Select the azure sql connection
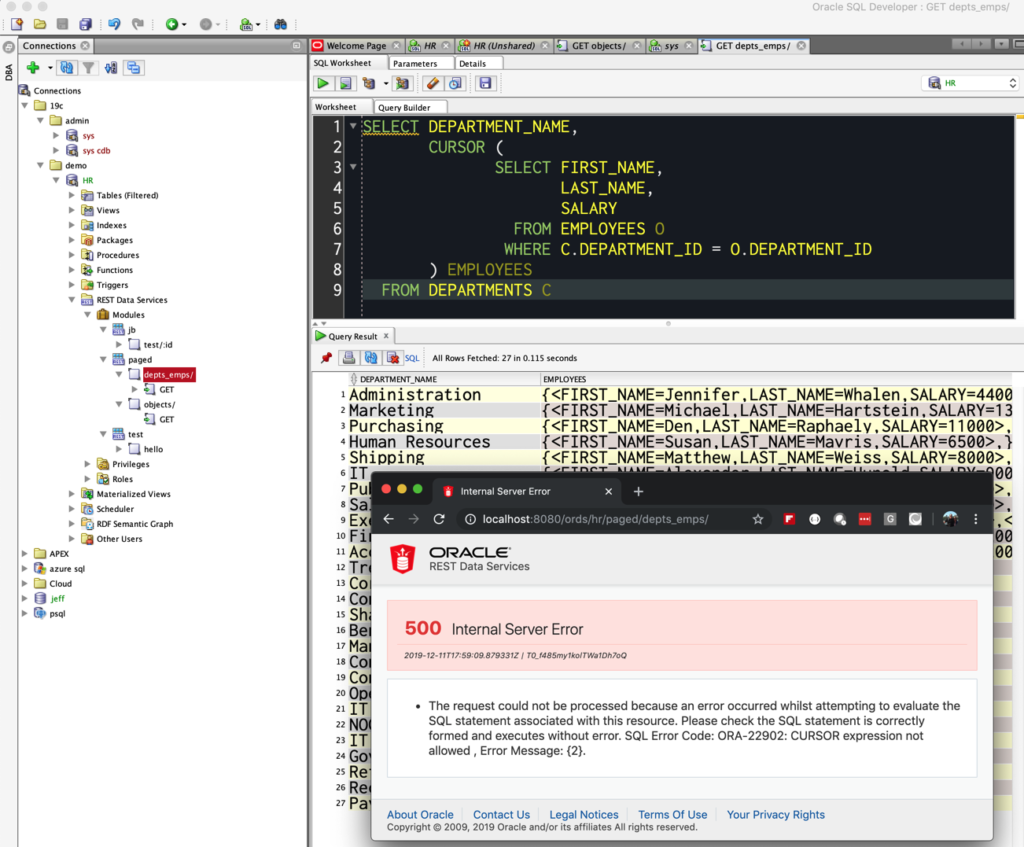Image resolution: width=1024 pixels, height=847 pixels. [67, 569]
